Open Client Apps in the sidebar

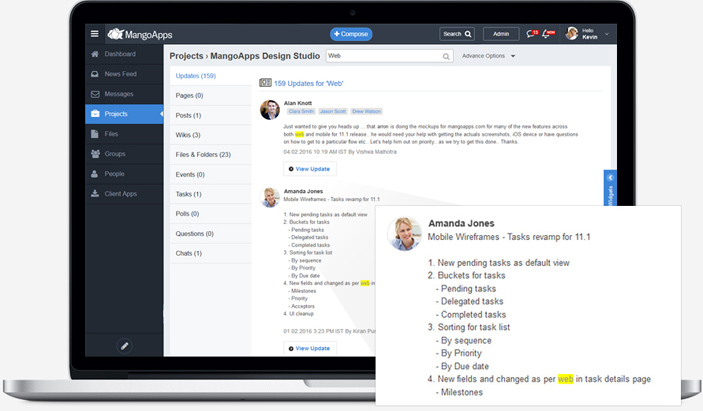124,194
